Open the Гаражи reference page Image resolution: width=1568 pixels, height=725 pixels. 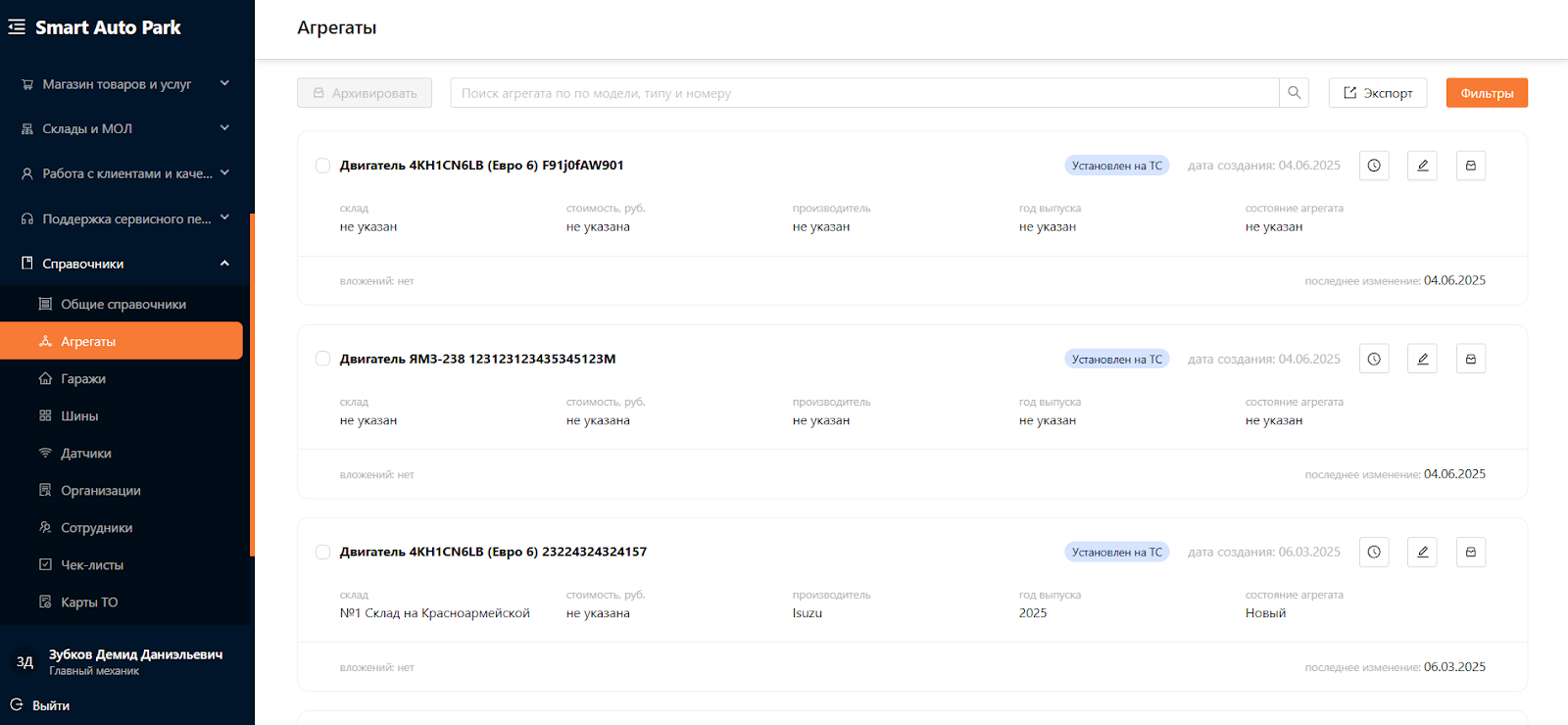[x=83, y=379]
